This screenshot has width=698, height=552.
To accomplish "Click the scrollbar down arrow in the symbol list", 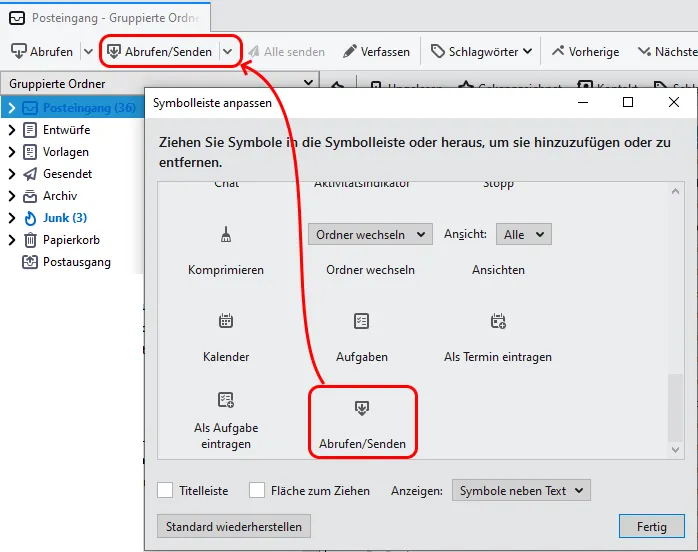I will click(x=675, y=450).
